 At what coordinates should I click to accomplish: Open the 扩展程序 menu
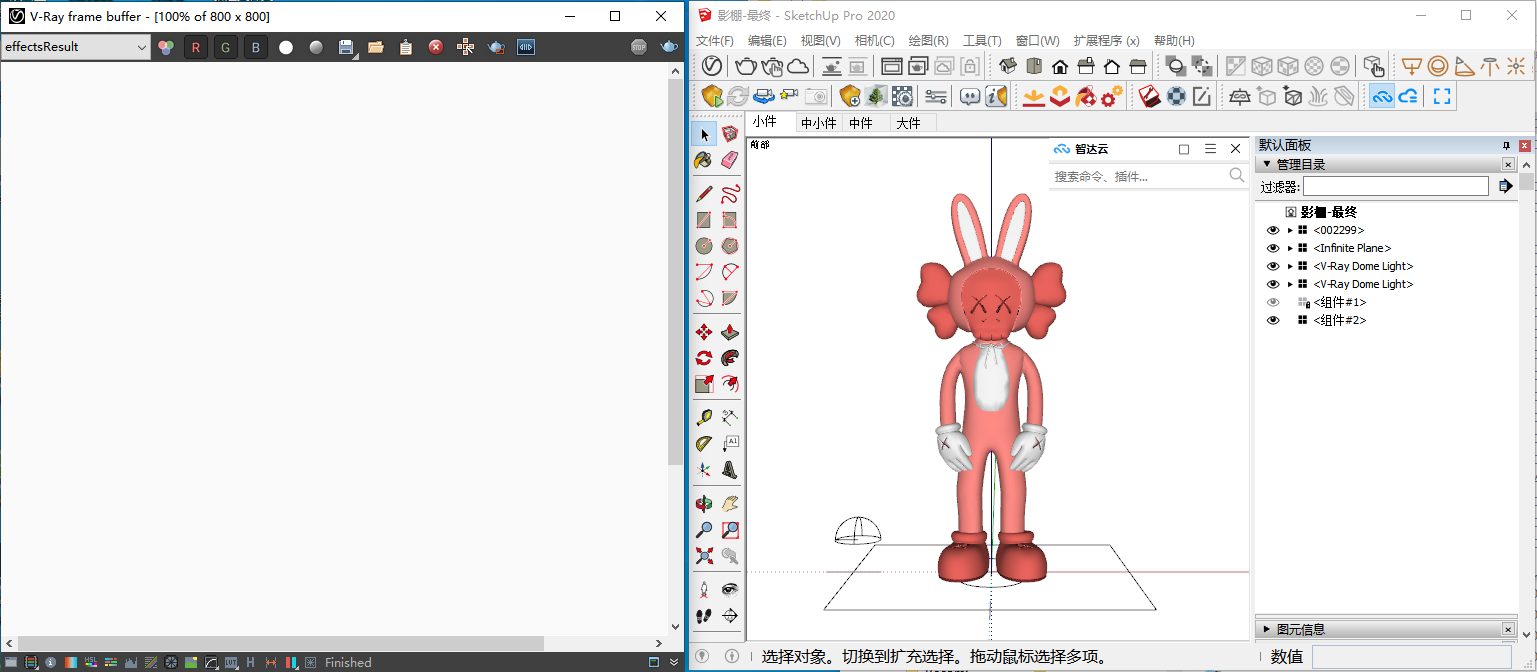point(1106,41)
